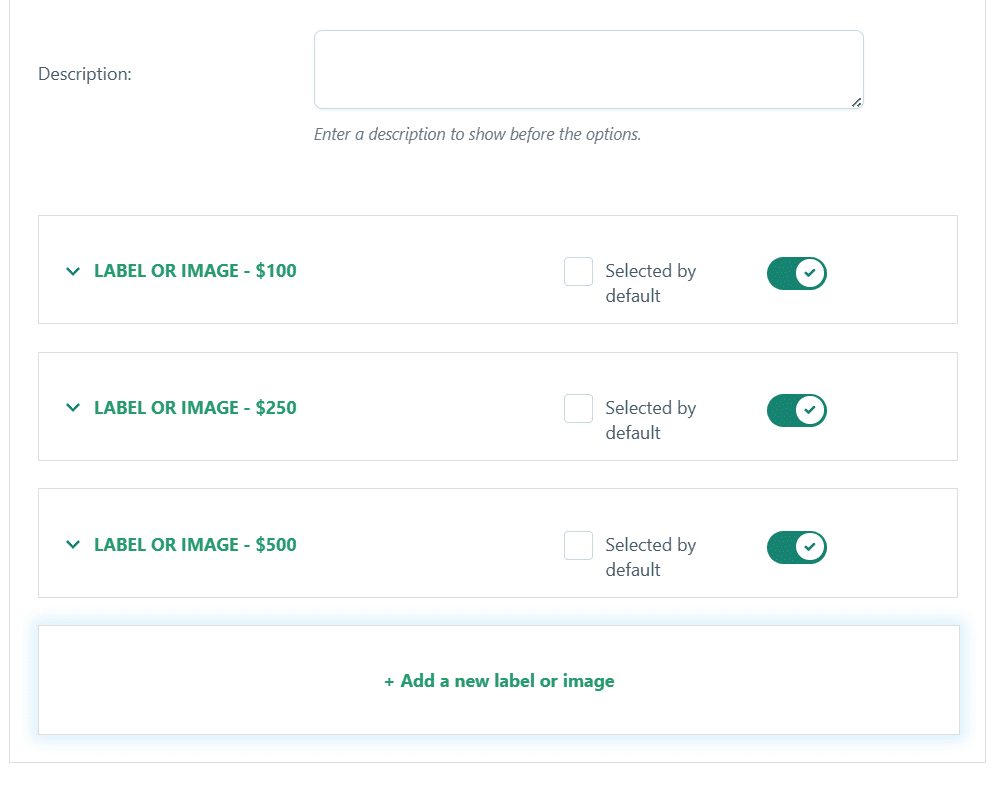Click inside the Description text area
This screenshot has width=1001, height=796.
point(589,70)
